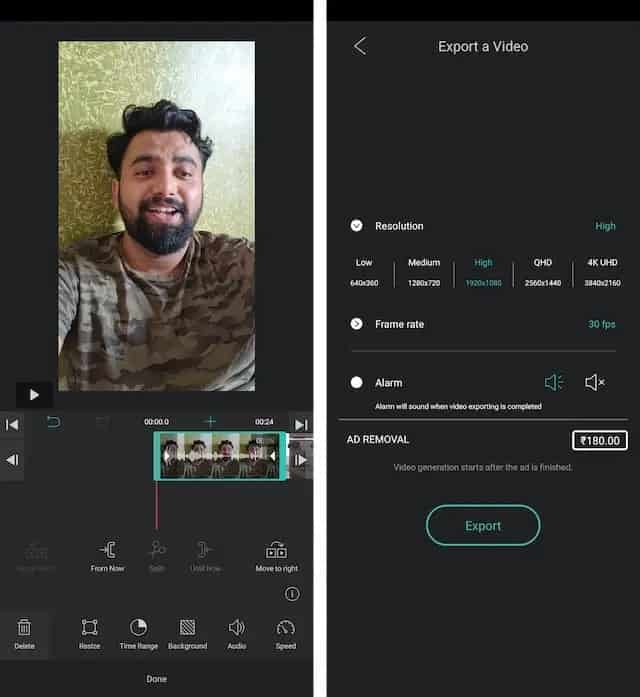Screen dimensions: 640x697
Task: Tap the 00:24 duration label
Action: 264,421
